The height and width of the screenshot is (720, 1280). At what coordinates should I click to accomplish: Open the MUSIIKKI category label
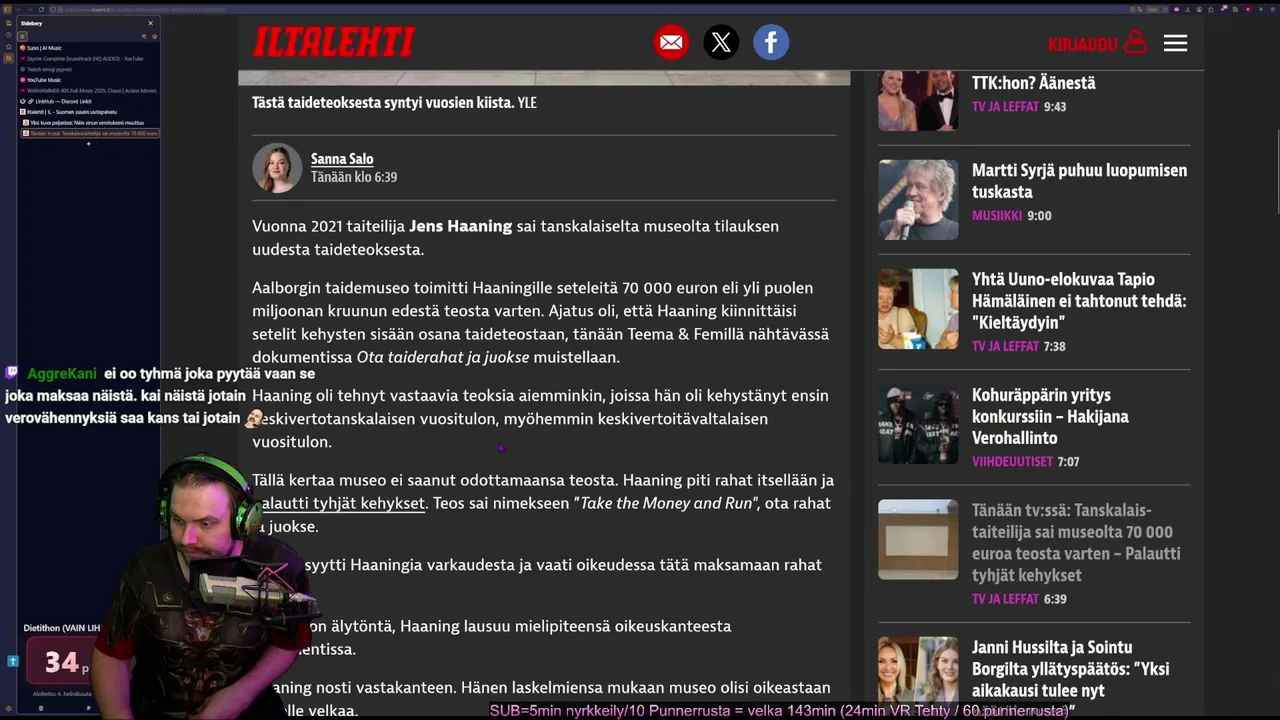[x=997, y=215]
